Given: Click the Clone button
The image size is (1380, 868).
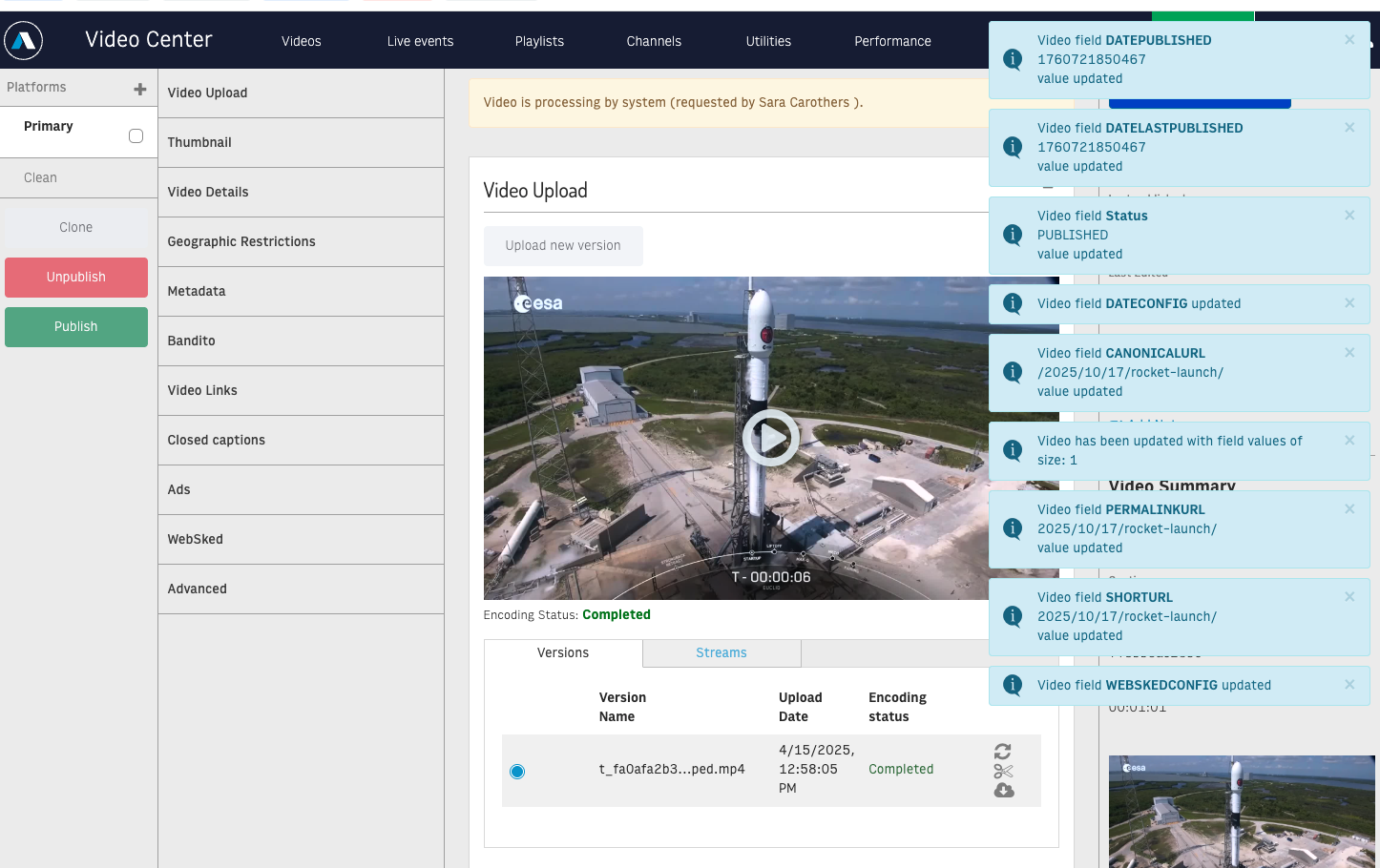Looking at the screenshot, I should pyautogui.click(x=76, y=228).
